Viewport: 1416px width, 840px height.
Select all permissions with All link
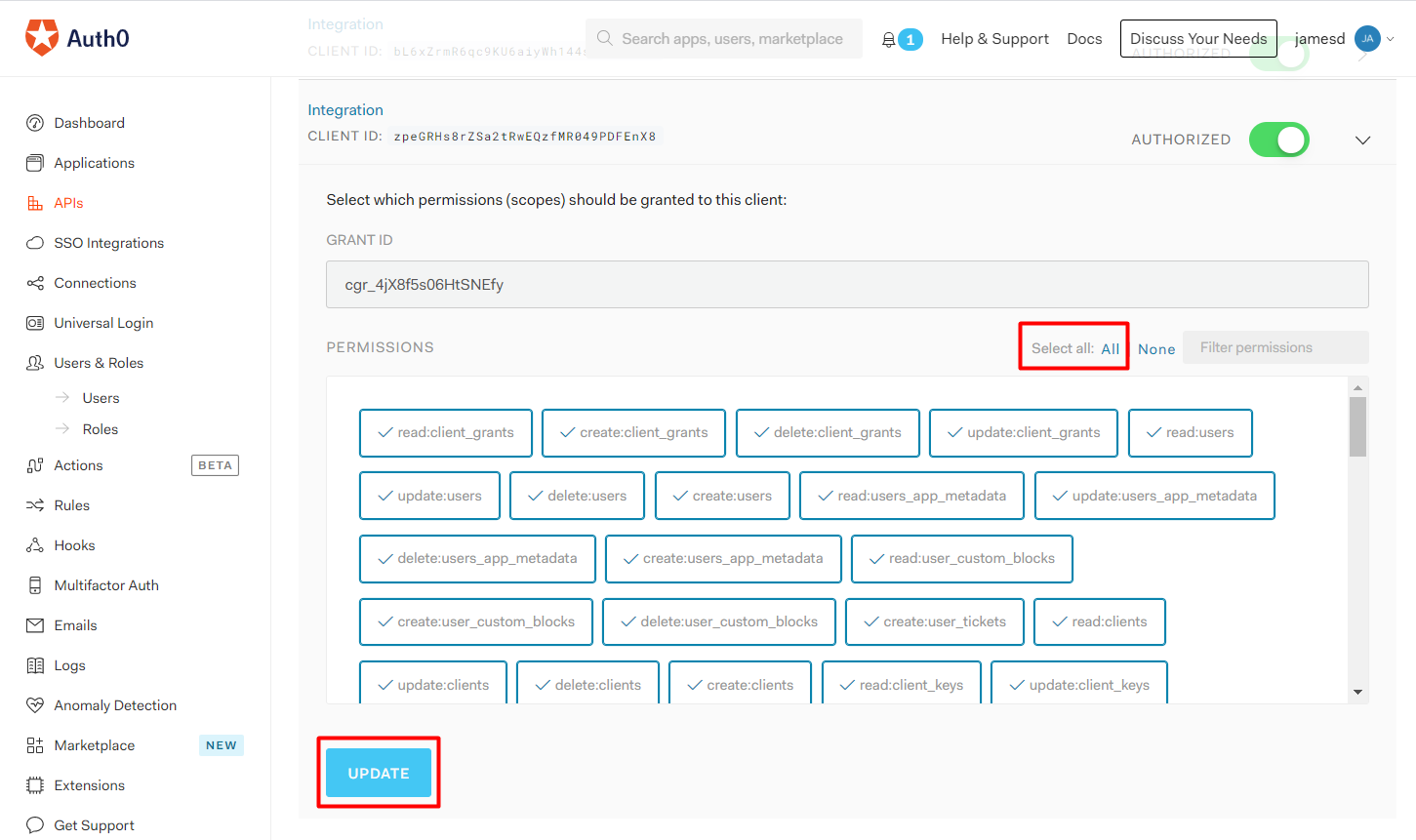click(1111, 348)
